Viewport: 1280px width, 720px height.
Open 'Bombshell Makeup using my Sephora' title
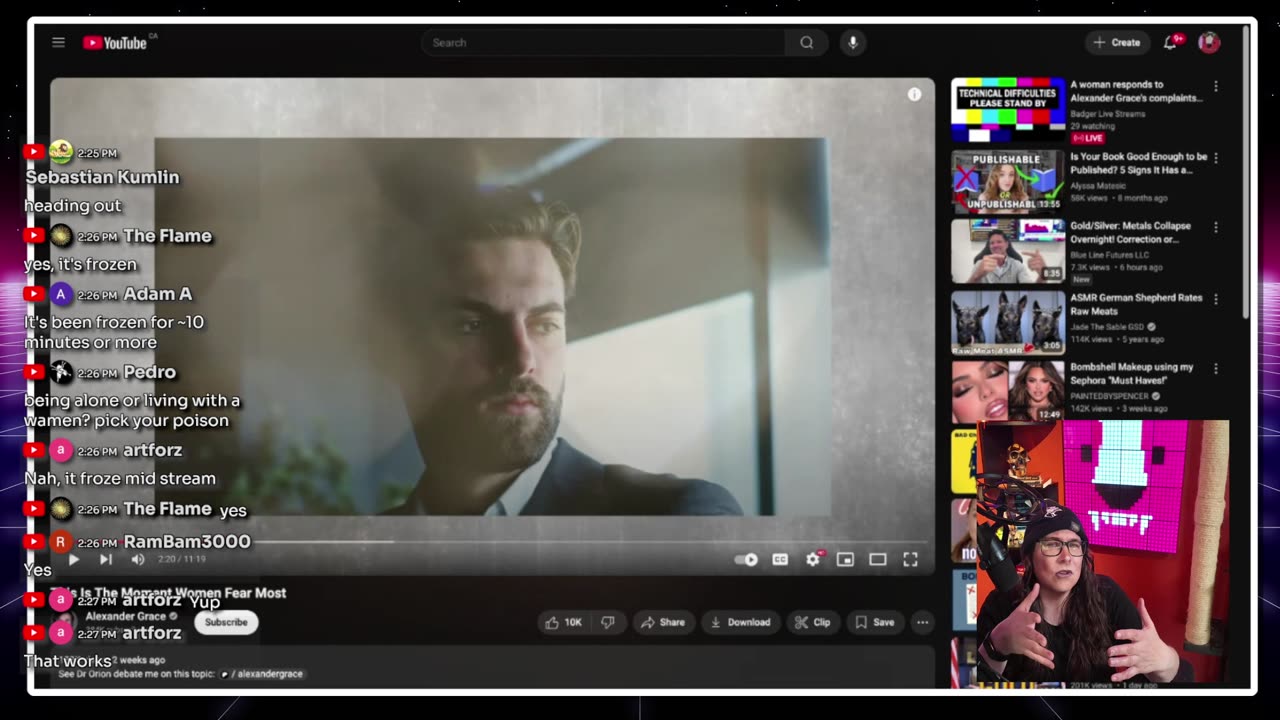1132,373
